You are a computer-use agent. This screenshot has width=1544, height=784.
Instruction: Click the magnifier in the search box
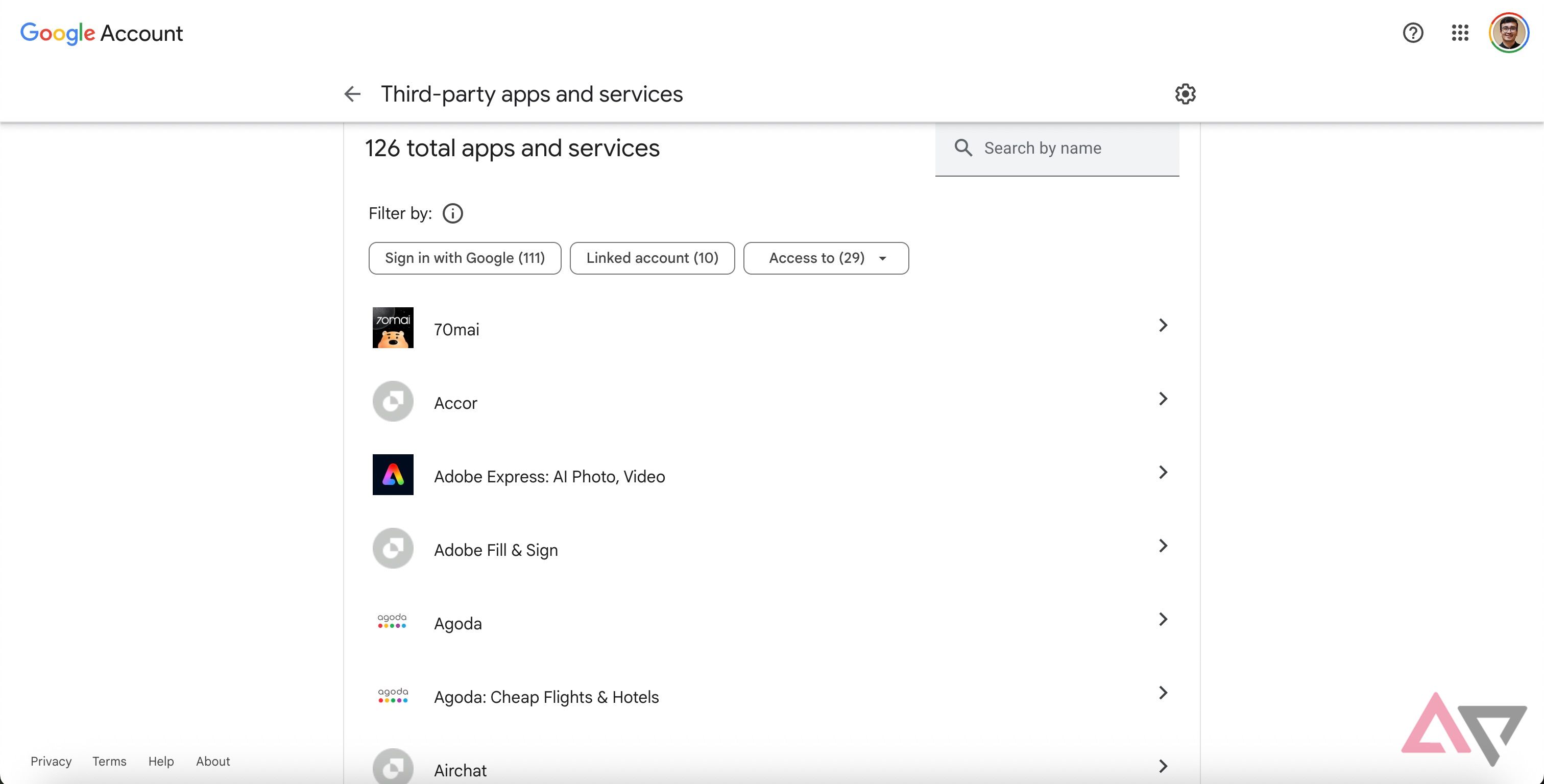(x=963, y=148)
